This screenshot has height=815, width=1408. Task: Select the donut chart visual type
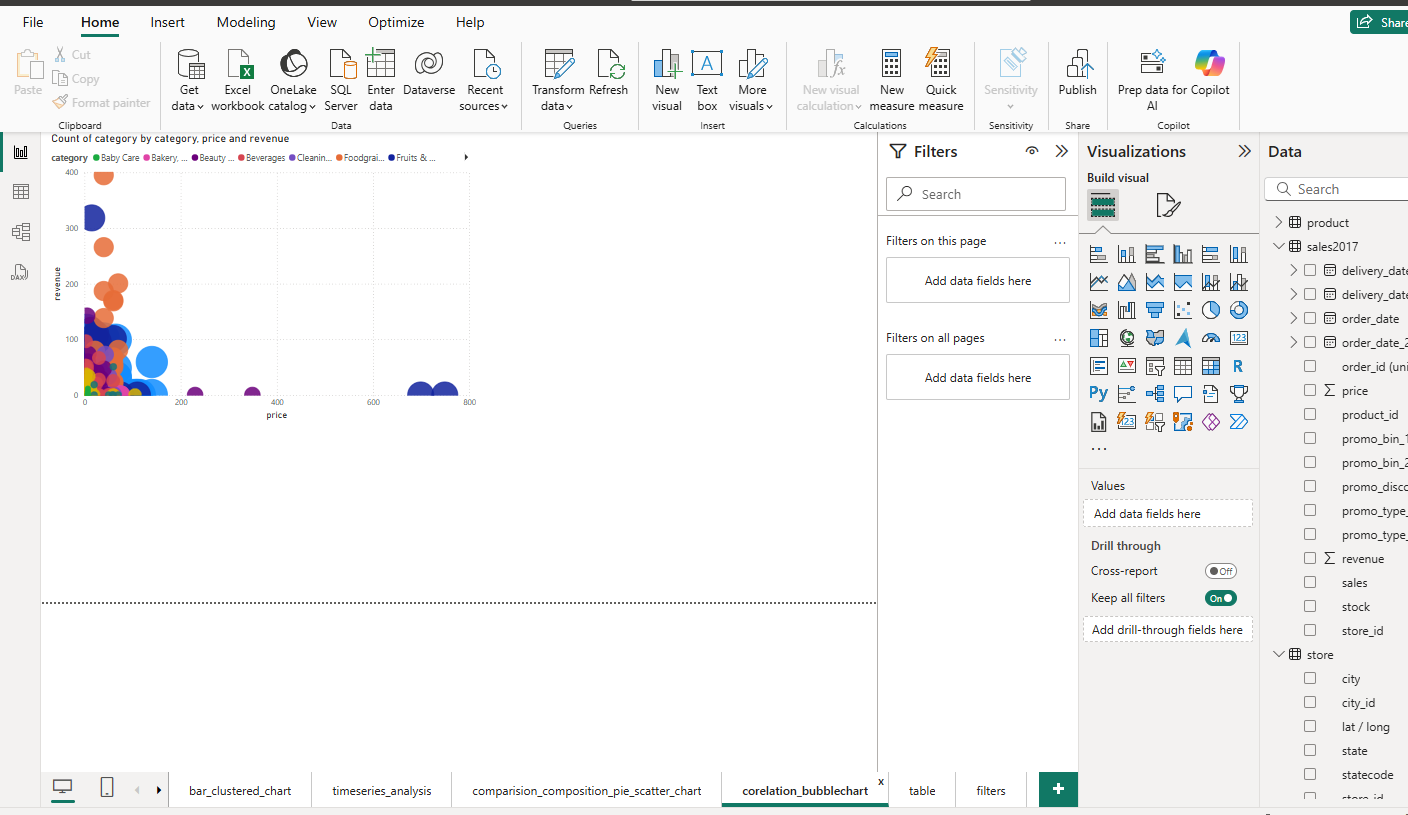click(1239, 310)
